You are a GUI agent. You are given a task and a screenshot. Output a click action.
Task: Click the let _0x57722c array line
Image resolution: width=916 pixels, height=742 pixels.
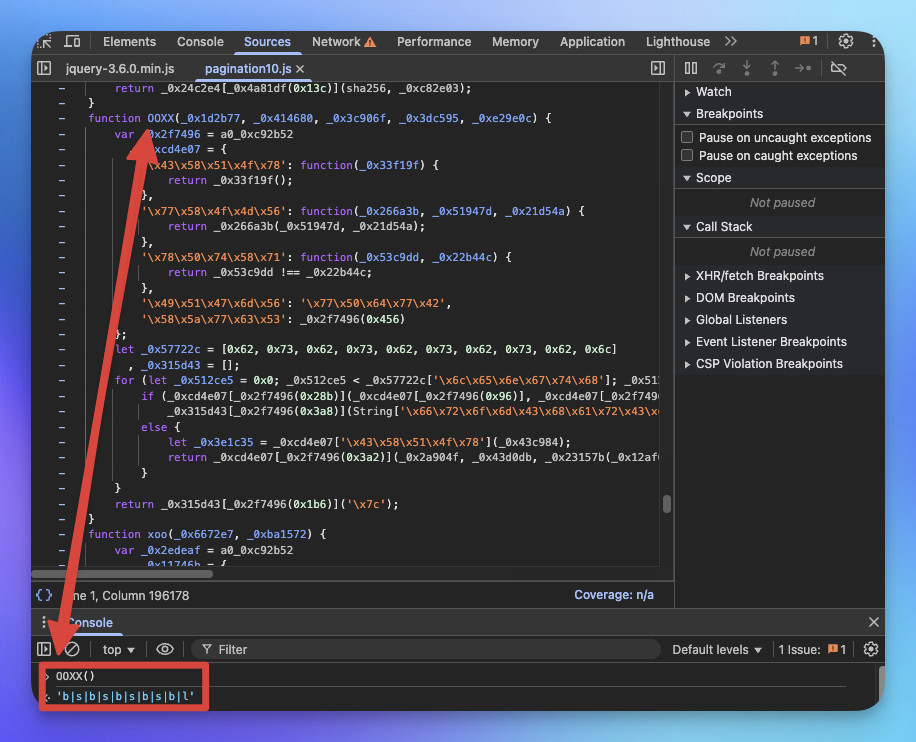click(x=366, y=349)
